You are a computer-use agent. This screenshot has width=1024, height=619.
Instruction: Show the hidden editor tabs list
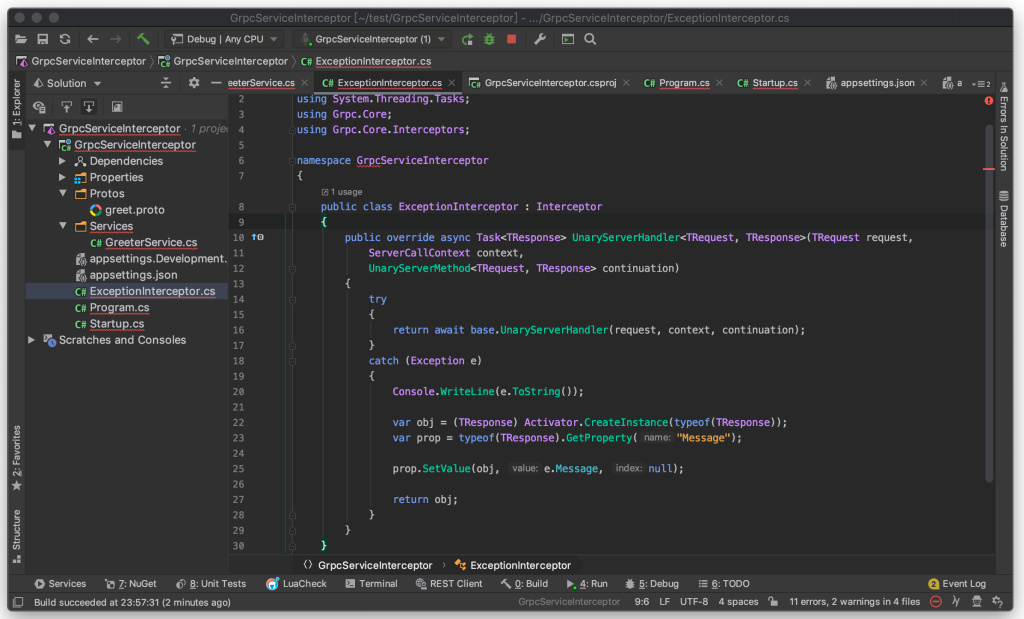tap(982, 84)
